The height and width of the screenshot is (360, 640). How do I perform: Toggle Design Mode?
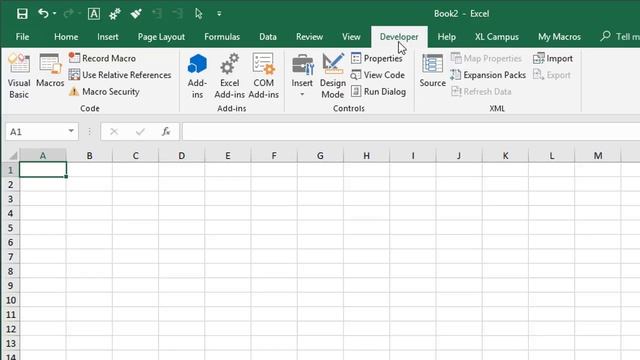point(333,76)
